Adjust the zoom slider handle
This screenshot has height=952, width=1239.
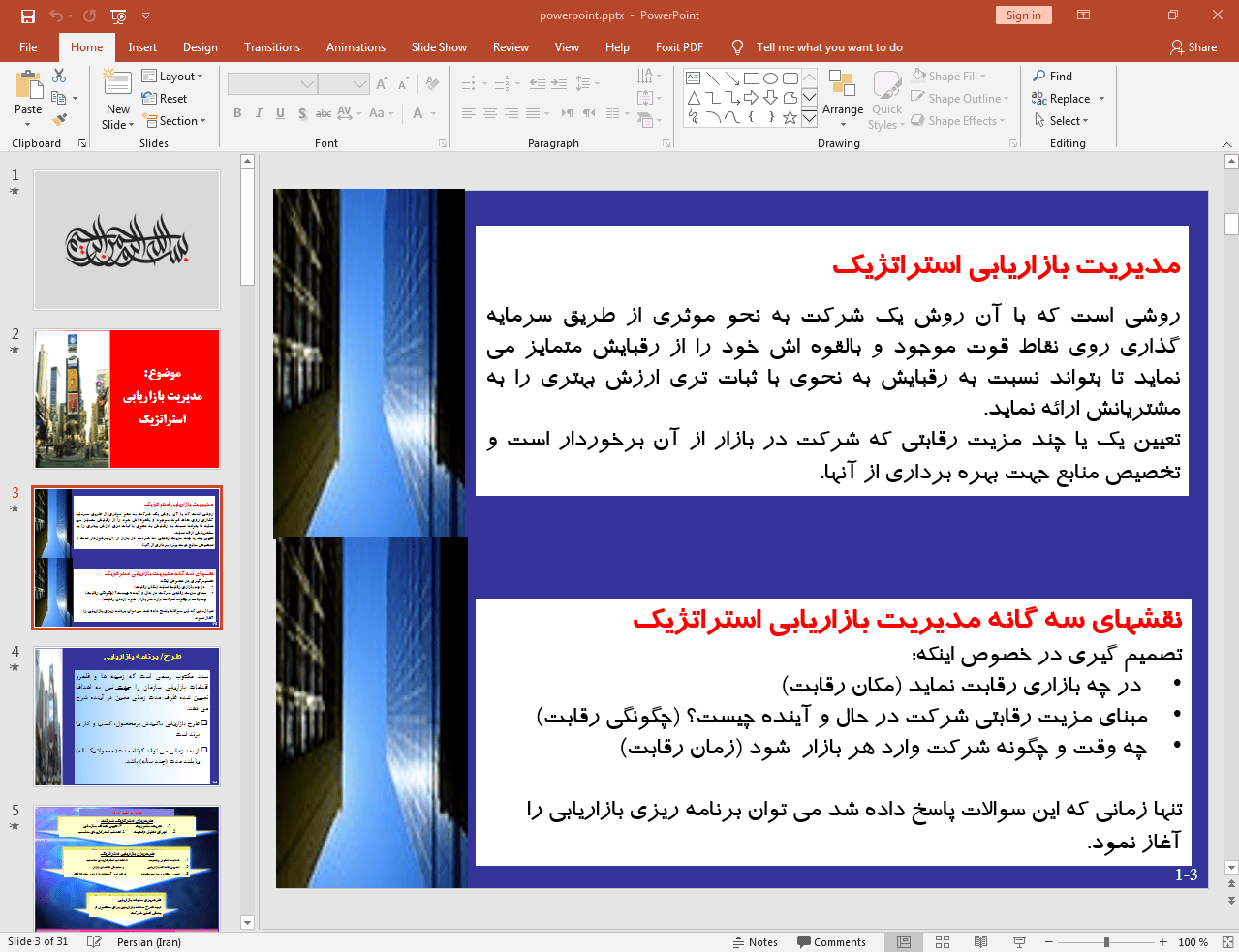pos(1106,942)
